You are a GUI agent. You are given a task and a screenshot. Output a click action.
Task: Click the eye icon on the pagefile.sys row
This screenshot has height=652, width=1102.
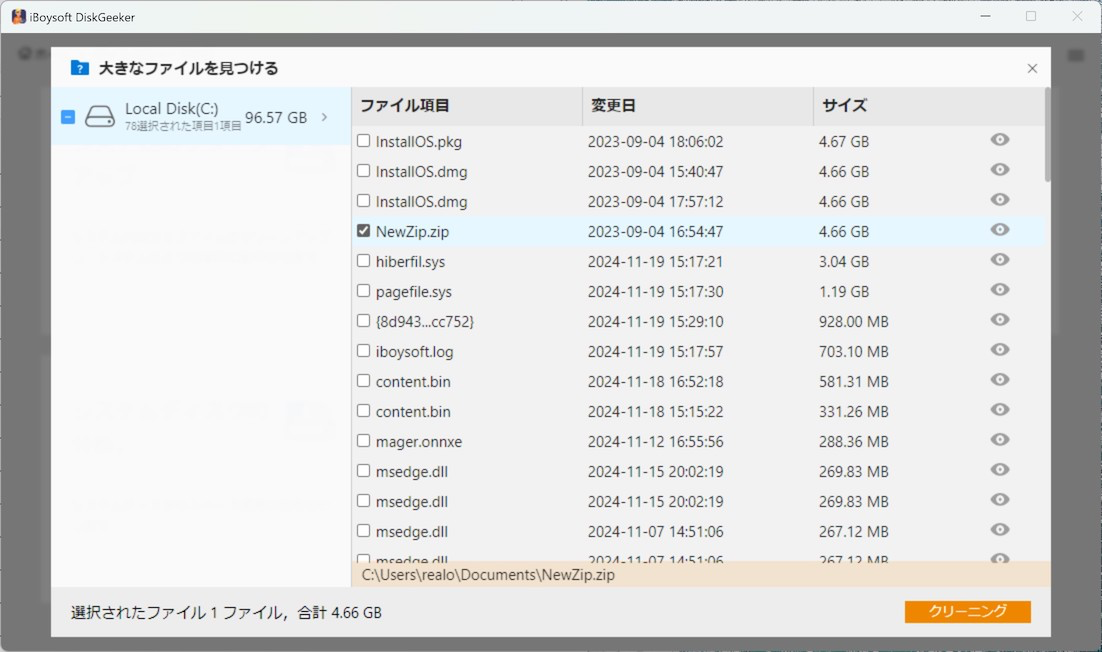click(x=999, y=290)
